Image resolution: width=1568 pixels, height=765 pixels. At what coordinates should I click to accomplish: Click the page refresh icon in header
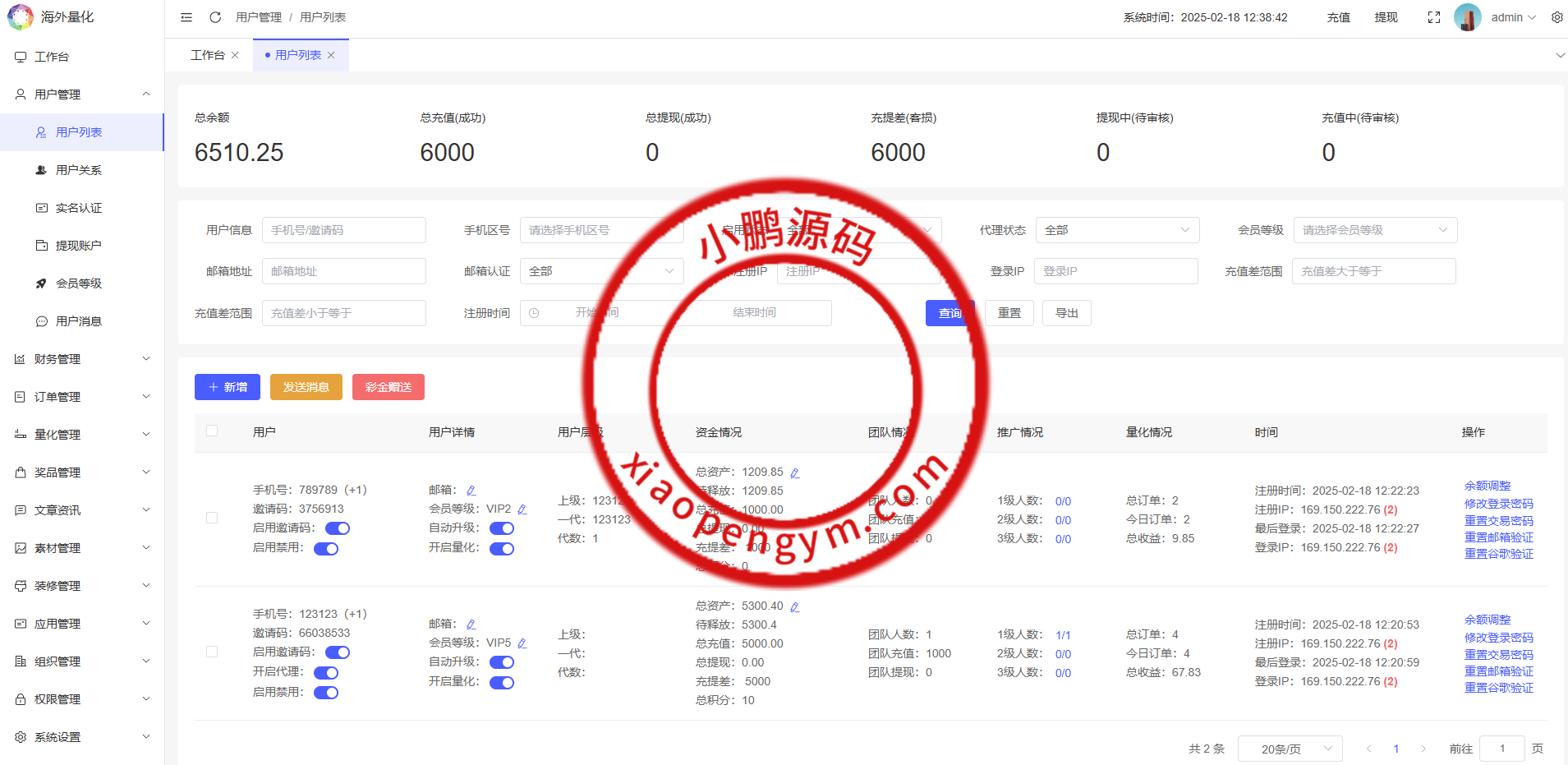pyautogui.click(x=215, y=17)
